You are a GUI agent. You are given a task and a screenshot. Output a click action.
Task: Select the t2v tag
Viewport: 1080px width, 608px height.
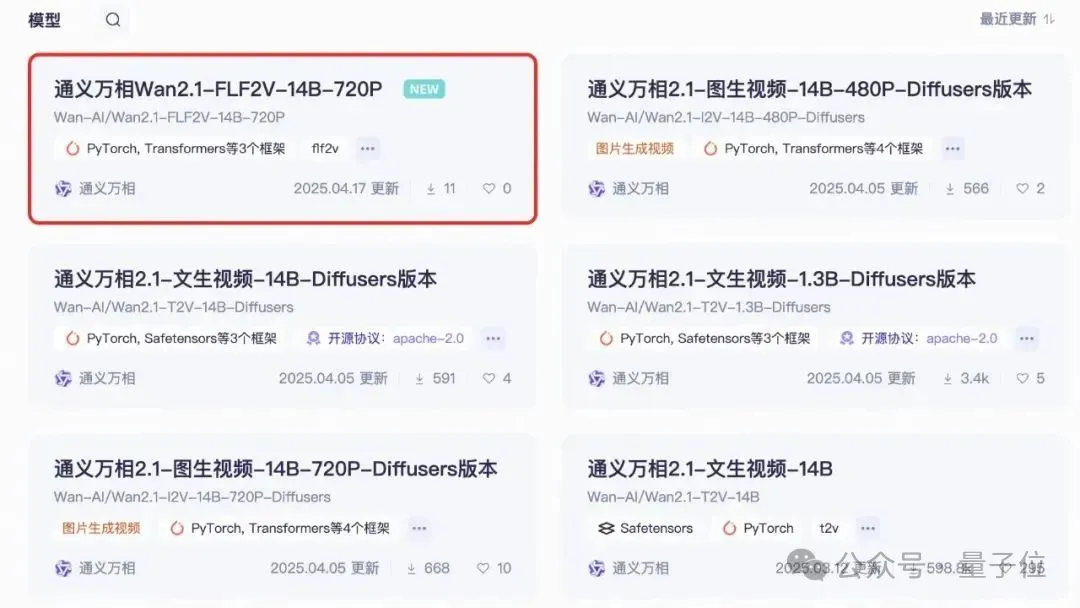pos(829,528)
